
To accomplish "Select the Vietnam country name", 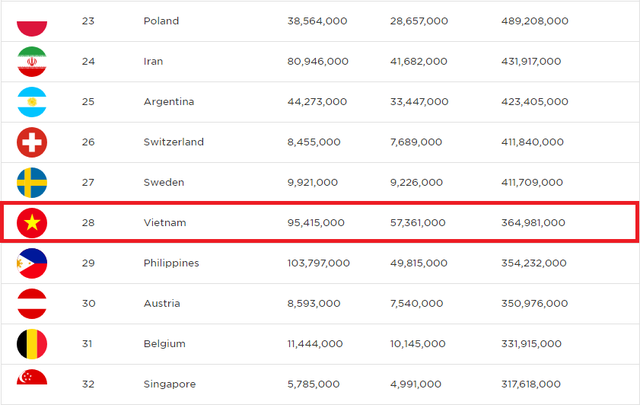I will [x=166, y=222].
